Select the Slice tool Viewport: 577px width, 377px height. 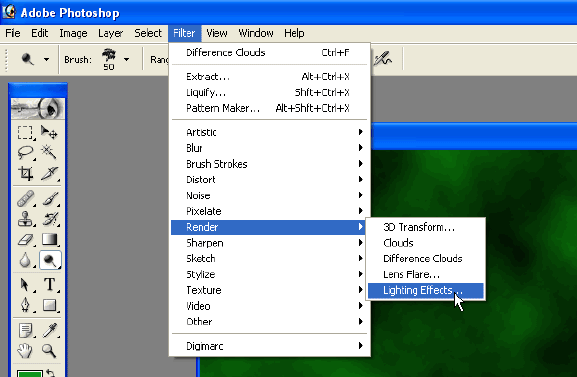tap(49, 173)
